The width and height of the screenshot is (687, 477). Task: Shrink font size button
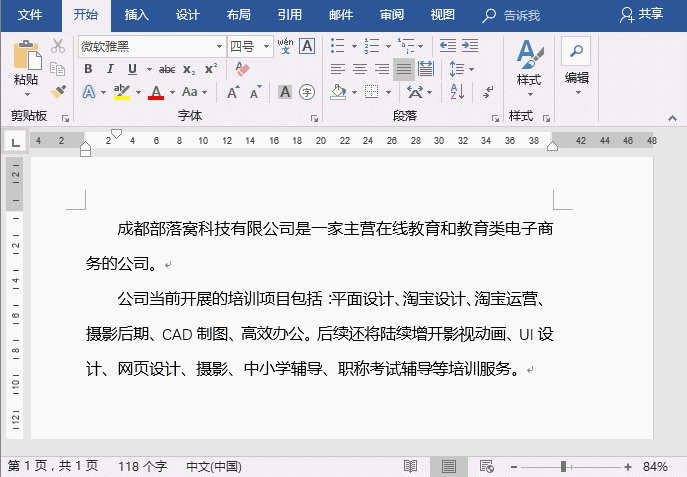[255, 92]
